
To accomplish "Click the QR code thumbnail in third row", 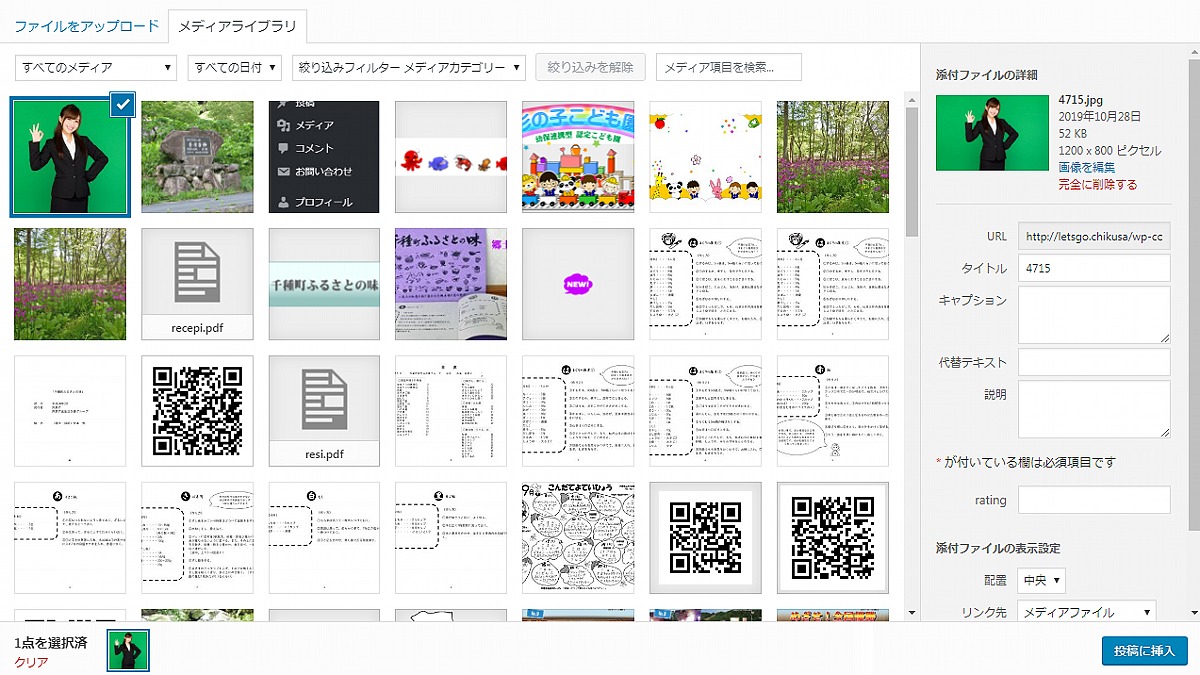I will click(197, 410).
